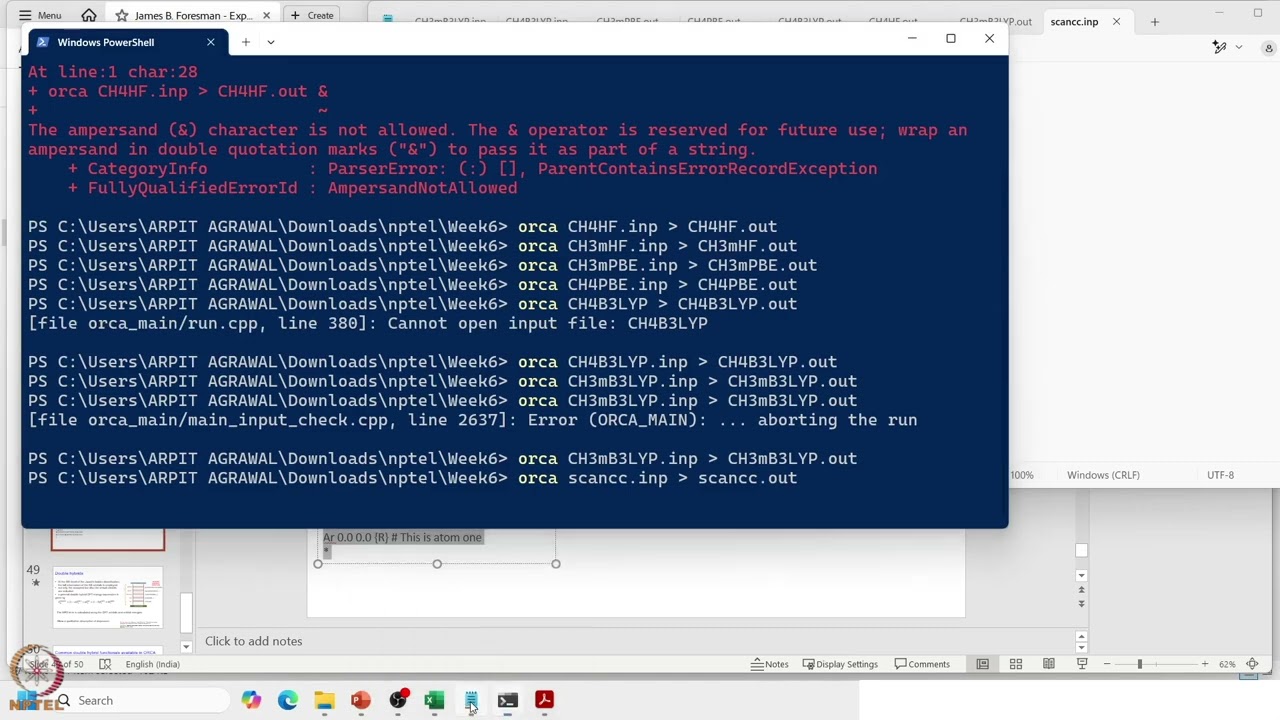The height and width of the screenshot is (720, 1280).
Task: Click the 62% zoom level
Action: click(1227, 664)
